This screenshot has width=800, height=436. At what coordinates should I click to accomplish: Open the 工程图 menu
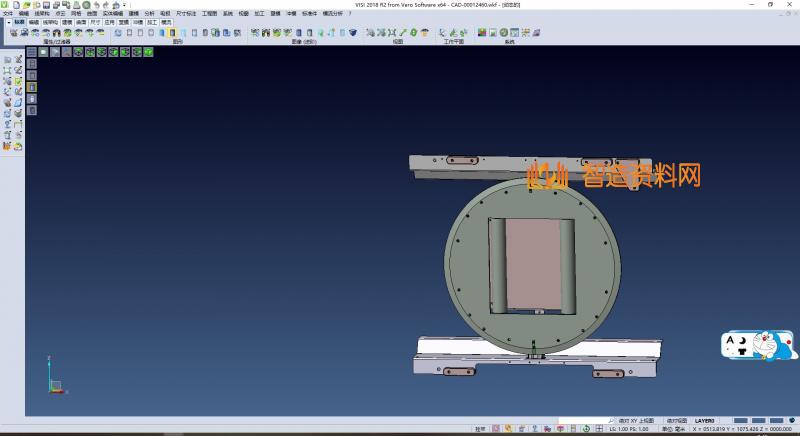tap(209, 13)
